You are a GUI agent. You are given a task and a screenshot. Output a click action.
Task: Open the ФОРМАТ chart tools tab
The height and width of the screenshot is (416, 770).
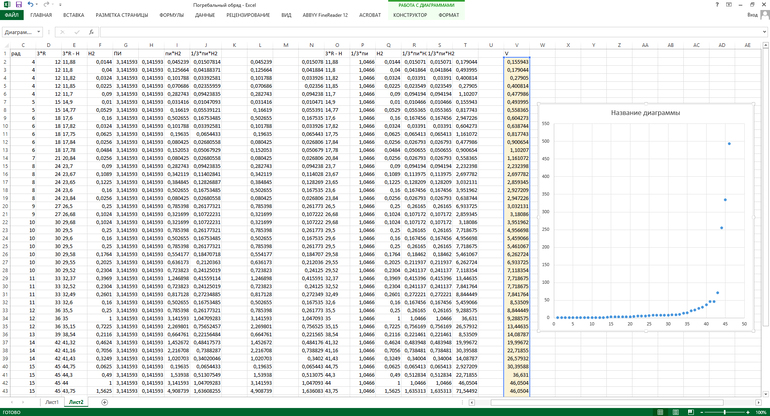coord(449,15)
